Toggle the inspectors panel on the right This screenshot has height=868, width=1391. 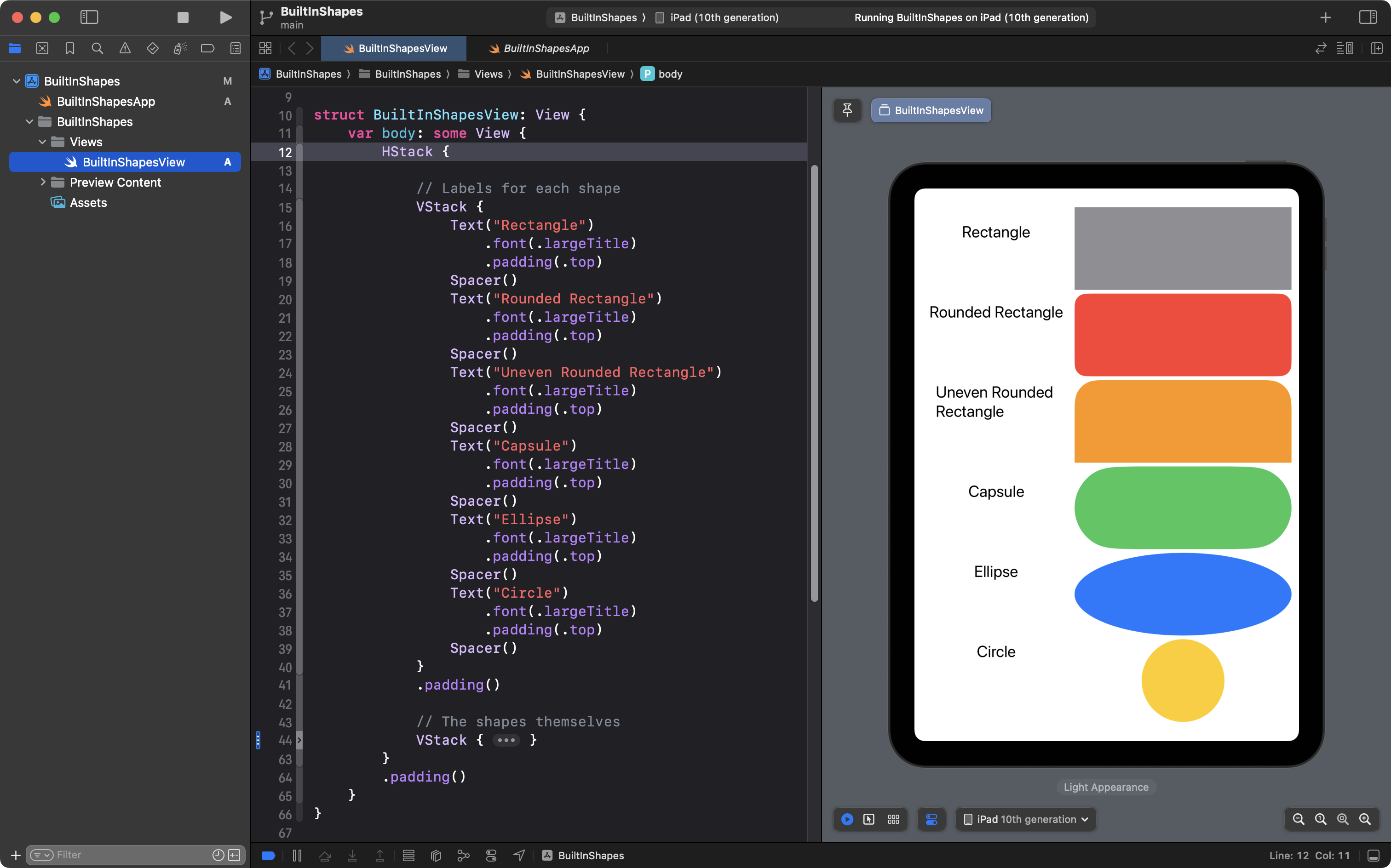[1368, 17]
